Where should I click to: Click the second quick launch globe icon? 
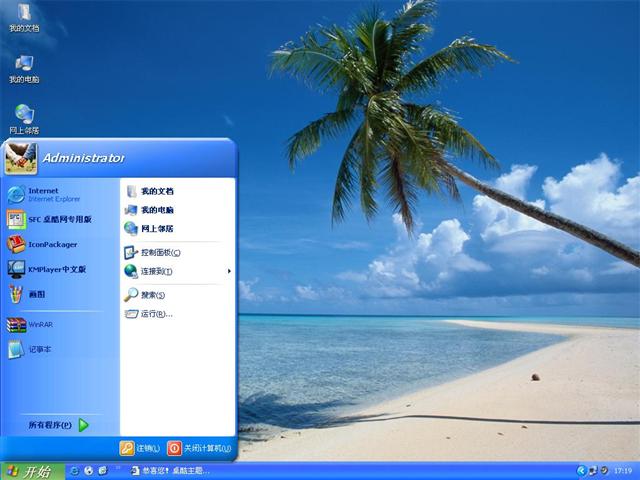pyautogui.click(x=89, y=471)
